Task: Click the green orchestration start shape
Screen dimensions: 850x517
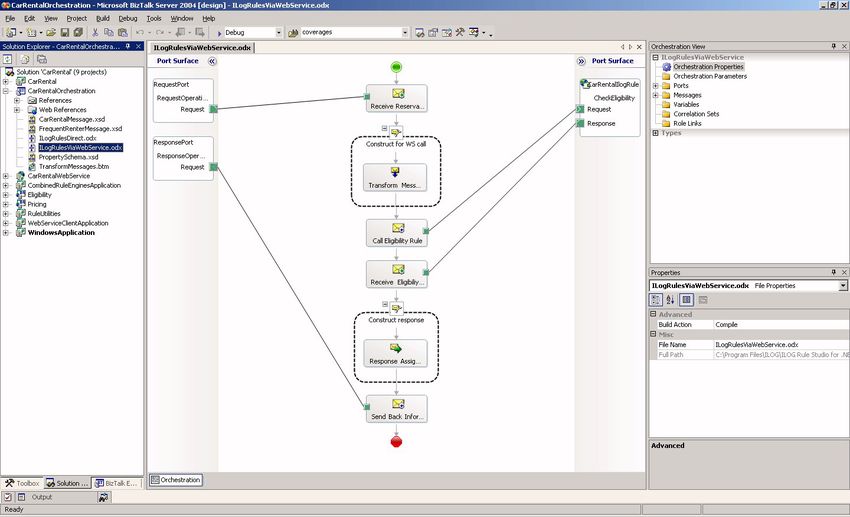Action: pos(396,67)
